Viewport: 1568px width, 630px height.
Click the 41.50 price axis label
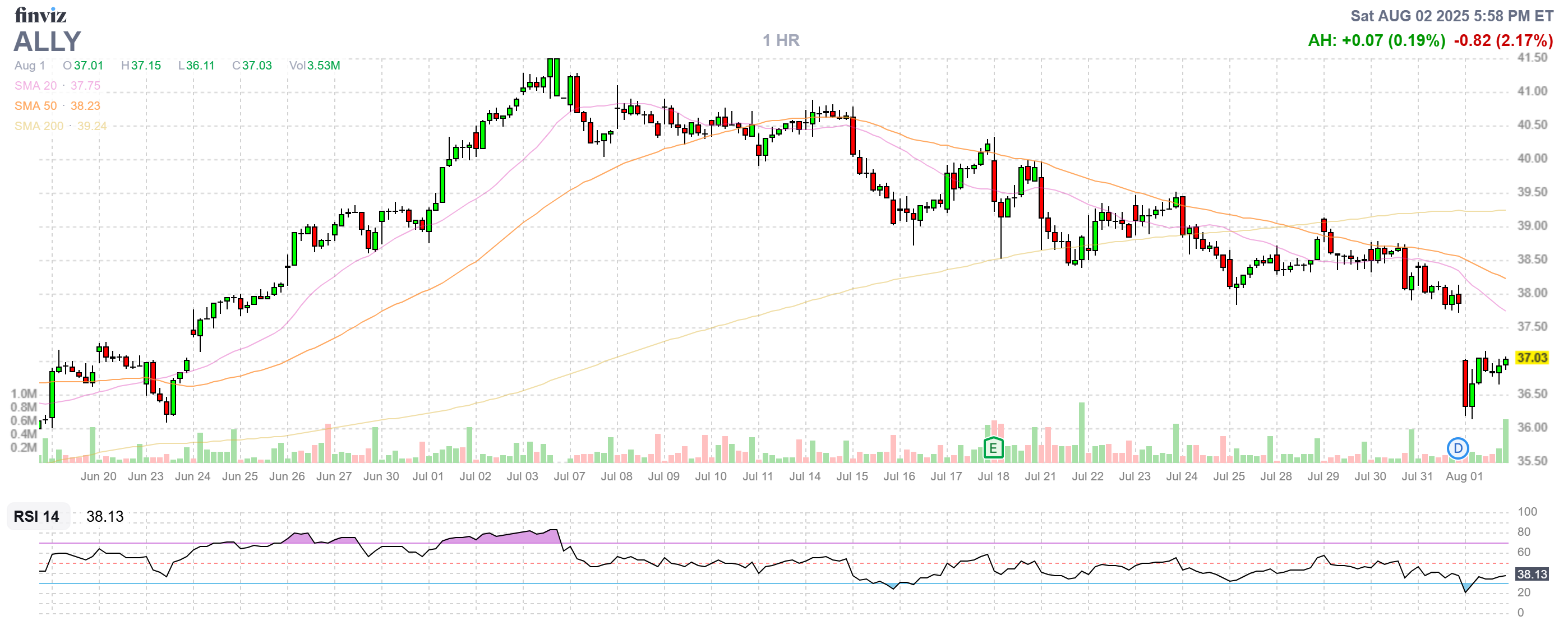click(x=1532, y=58)
